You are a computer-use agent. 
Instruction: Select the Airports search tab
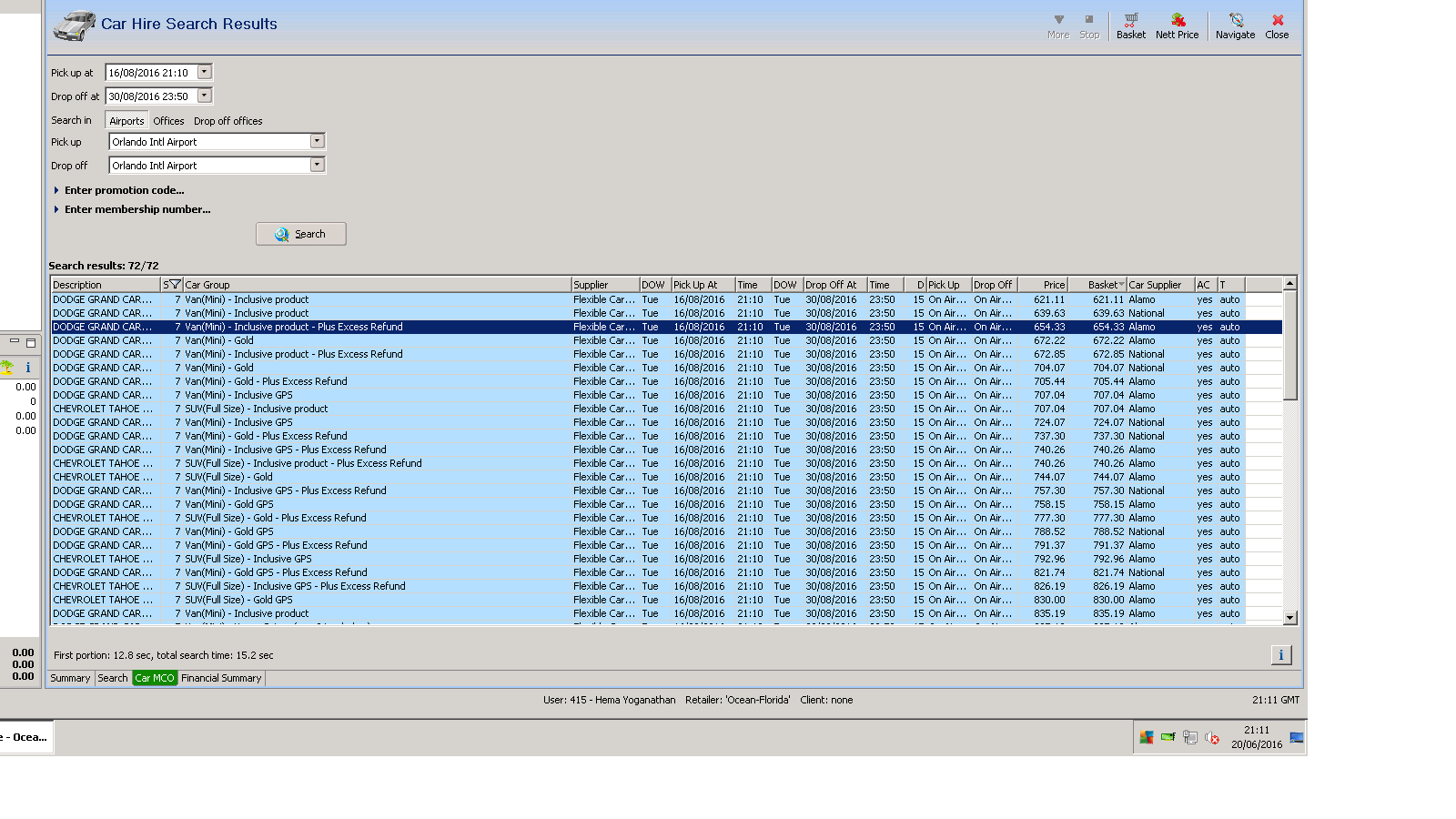(126, 121)
